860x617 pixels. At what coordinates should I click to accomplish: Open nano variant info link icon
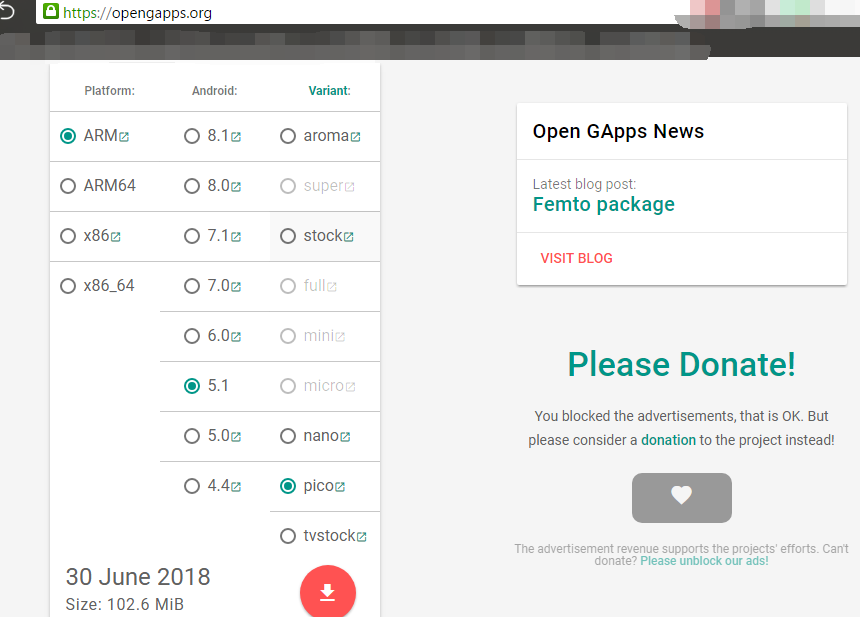point(345,437)
